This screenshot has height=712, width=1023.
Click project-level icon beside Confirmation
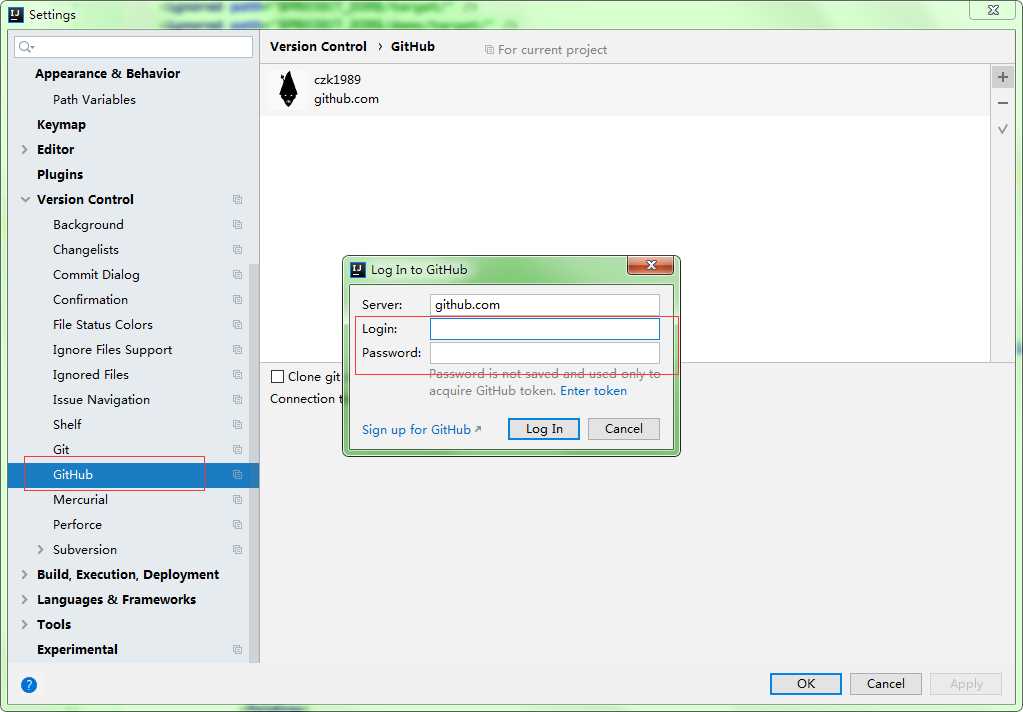coord(237,300)
